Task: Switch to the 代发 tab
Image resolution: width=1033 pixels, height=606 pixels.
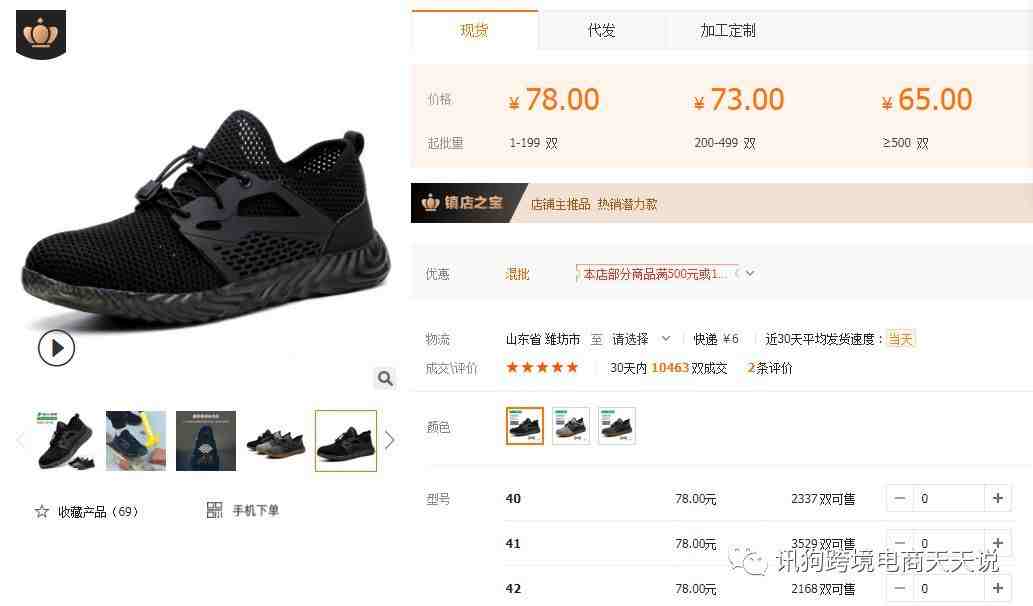Action: (x=601, y=30)
